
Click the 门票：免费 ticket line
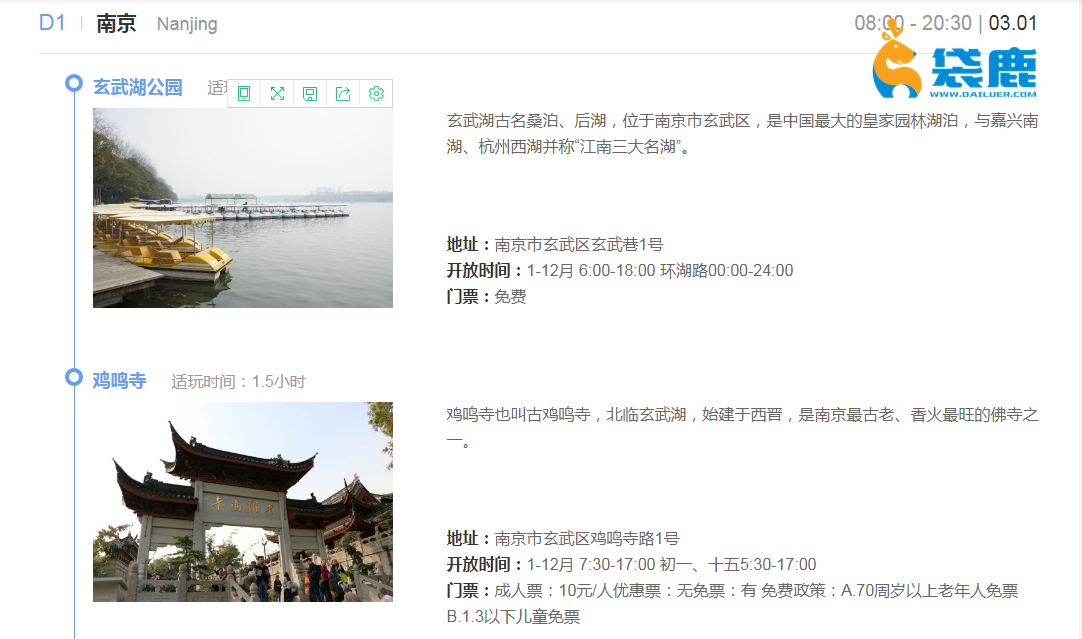[486, 297]
